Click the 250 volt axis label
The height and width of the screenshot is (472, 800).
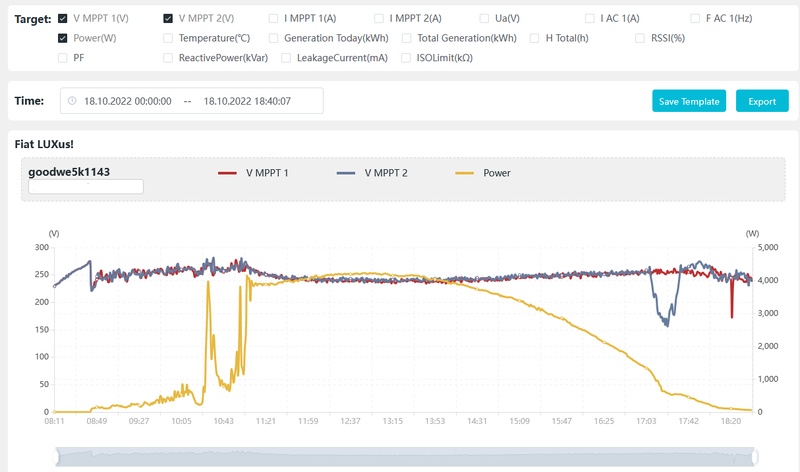pos(42,274)
